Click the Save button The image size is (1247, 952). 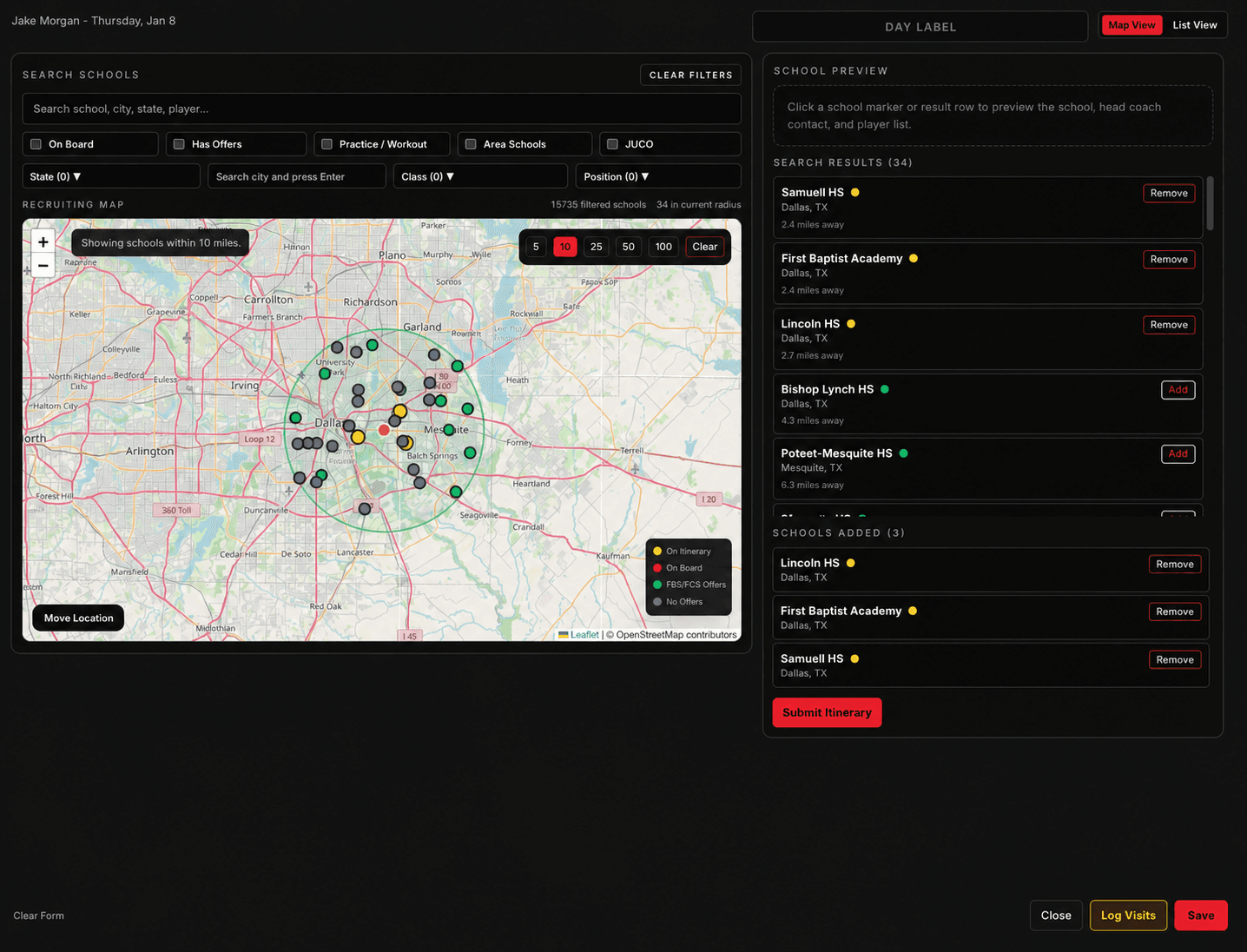click(x=1201, y=916)
